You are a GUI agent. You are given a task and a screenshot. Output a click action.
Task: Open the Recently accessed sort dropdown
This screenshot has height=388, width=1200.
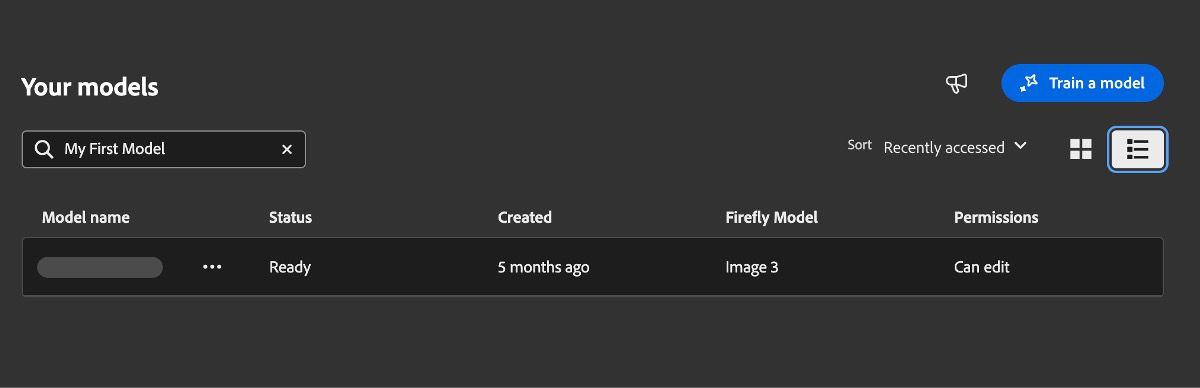pos(955,147)
